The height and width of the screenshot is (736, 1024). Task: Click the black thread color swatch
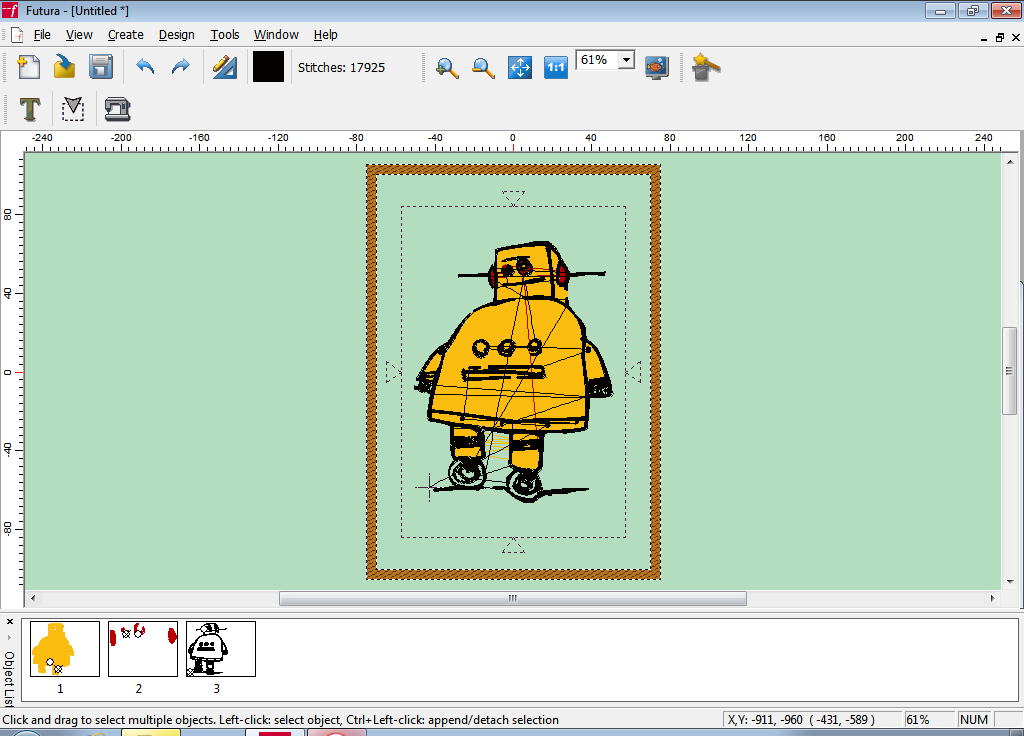(268, 67)
